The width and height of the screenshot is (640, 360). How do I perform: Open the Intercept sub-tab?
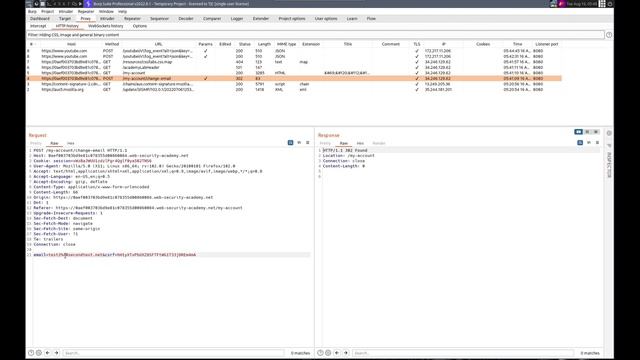pos(38,26)
